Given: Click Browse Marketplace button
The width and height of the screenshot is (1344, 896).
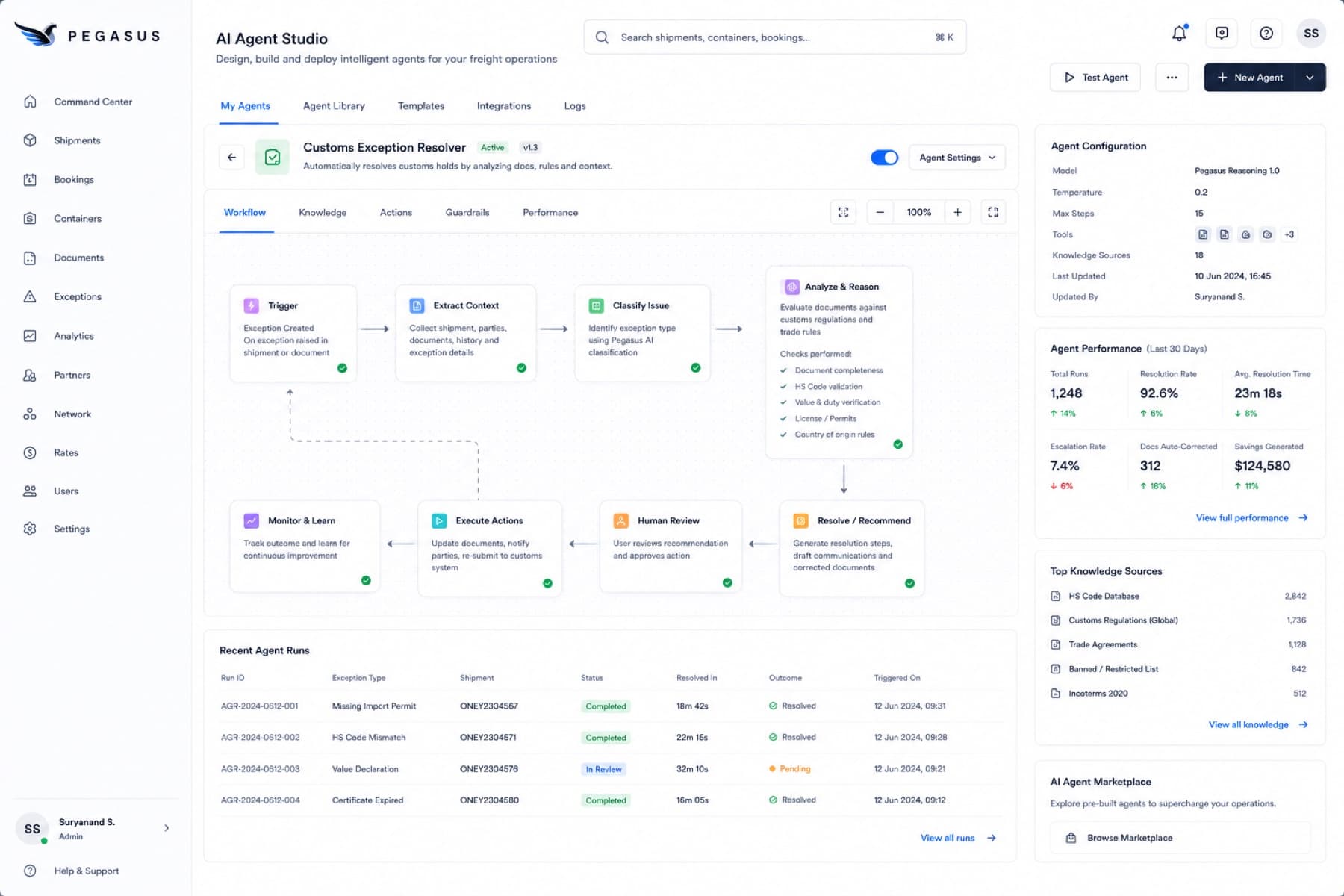Looking at the screenshot, I should click(1180, 838).
